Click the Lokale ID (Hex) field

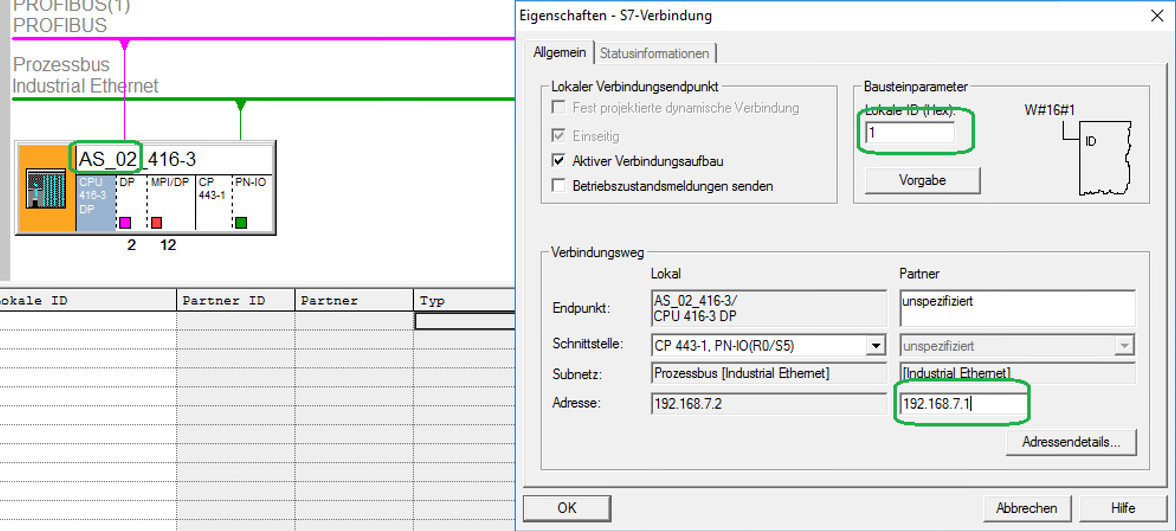click(x=910, y=134)
